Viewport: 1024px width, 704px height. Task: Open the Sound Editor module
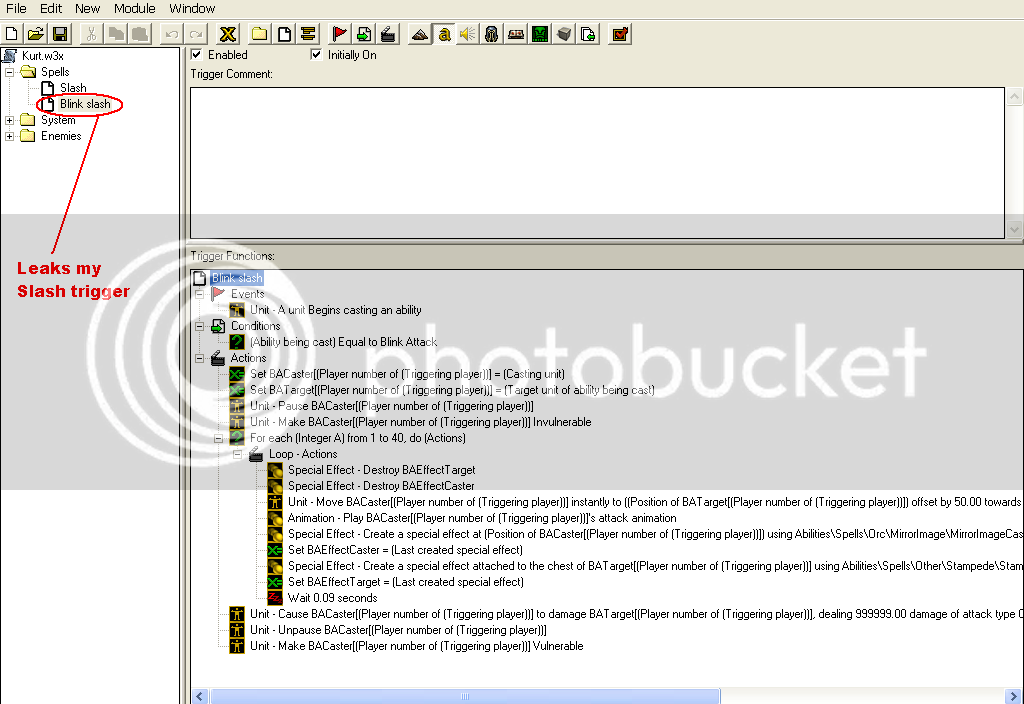(468, 34)
